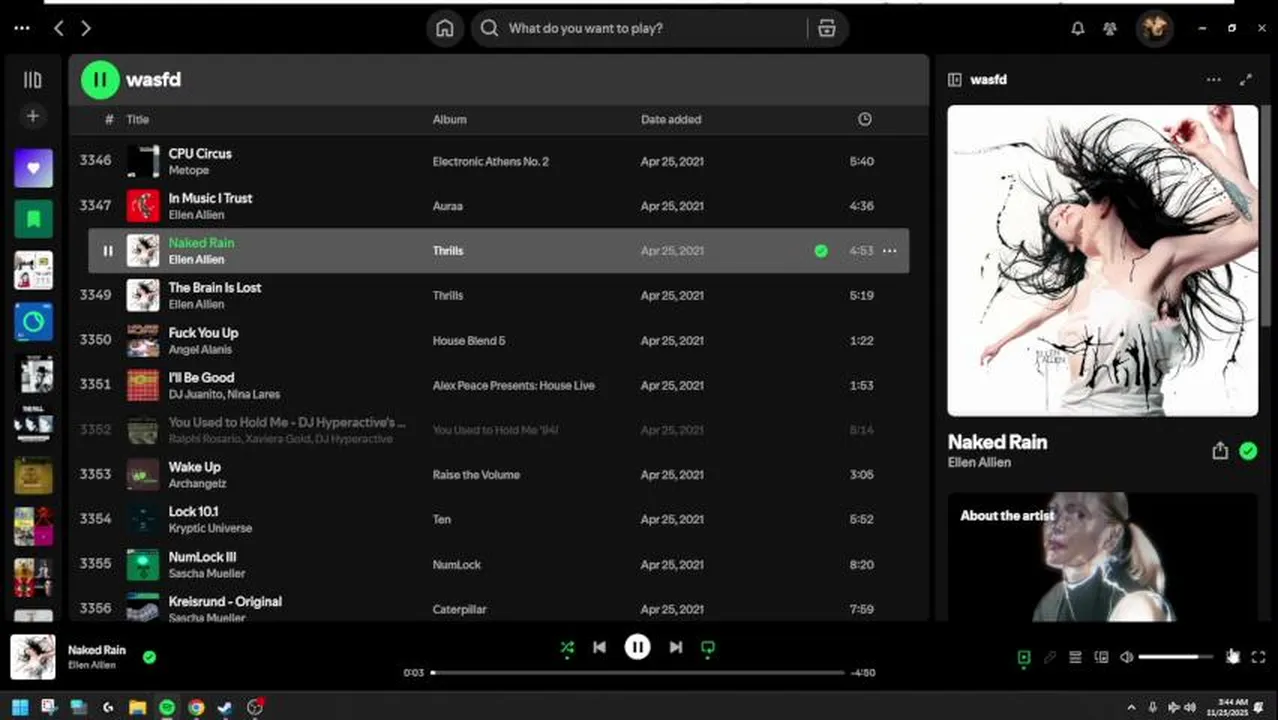Sort tracks by Title column

(x=137, y=119)
